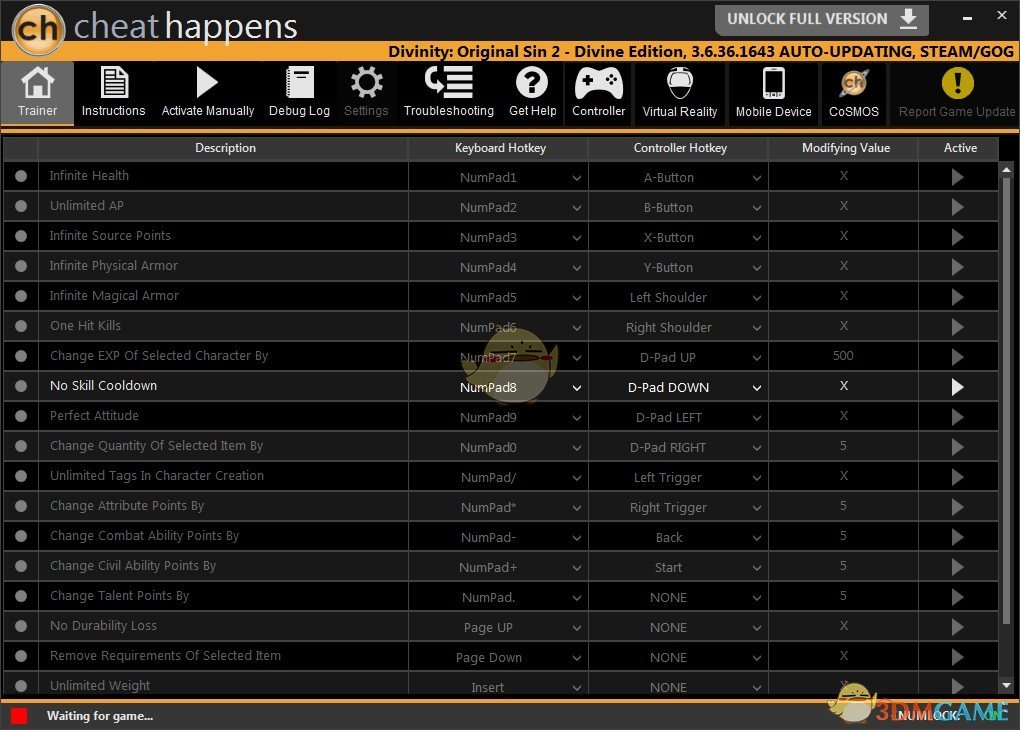Toggle Unlimited AP status dot
Screen dimensions: 1020x730
21,206
